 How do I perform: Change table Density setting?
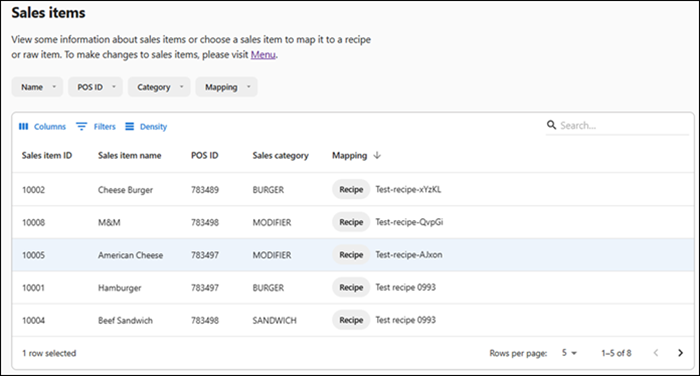146,126
